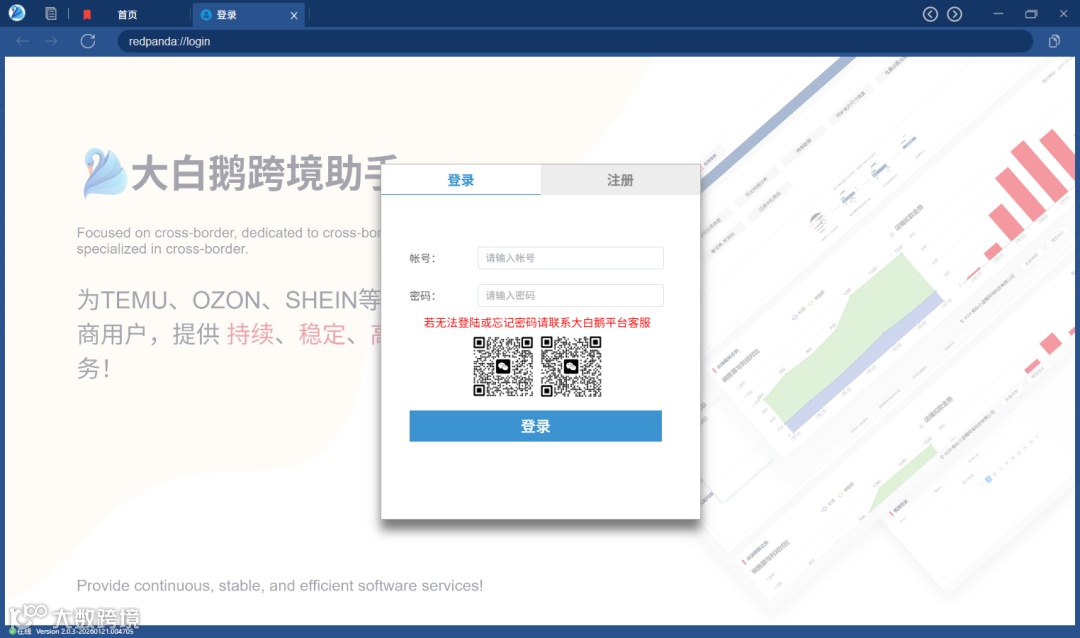Viewport: 1080px width, 638px height.
Task: Click the 'Focused on cross-border' description text
Action: [229, 240]
